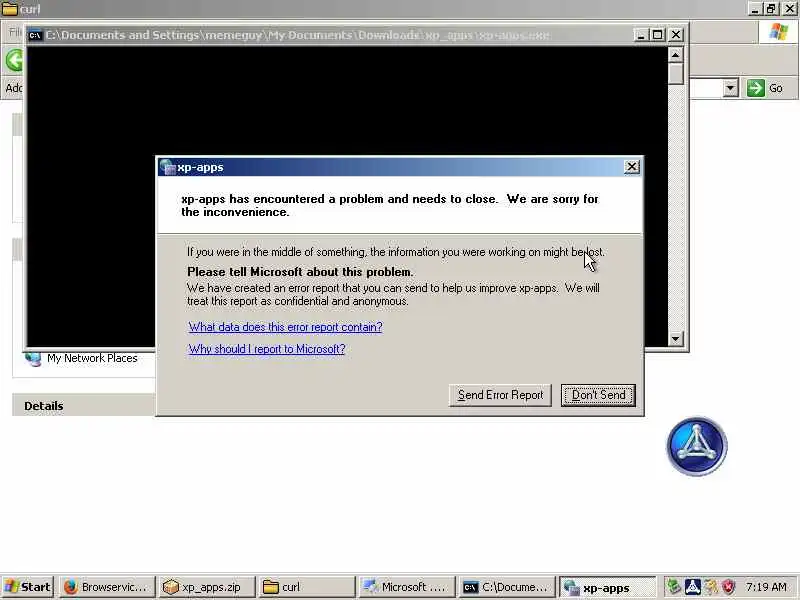Click the blue triangular floating desktop icon
This screenshot has width=800, height=600.
[x=697, y=446]
